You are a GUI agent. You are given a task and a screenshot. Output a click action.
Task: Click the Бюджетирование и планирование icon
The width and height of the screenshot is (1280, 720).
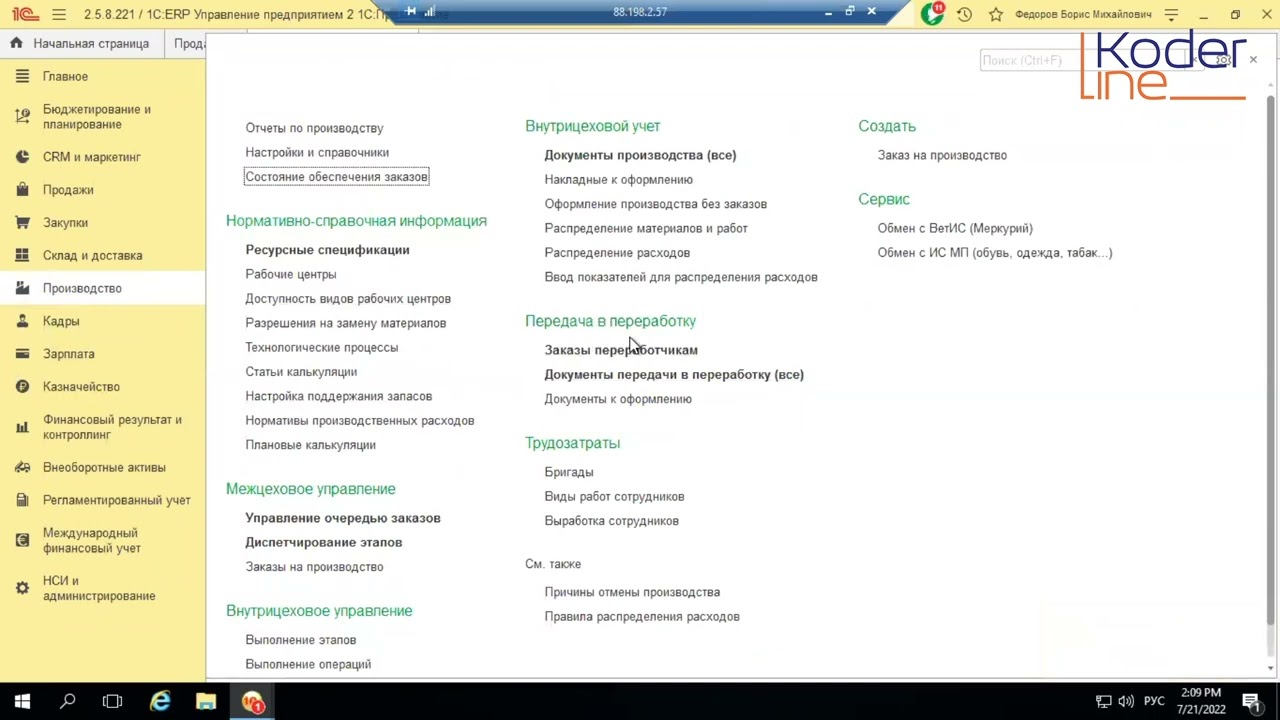tap(22, 117)
